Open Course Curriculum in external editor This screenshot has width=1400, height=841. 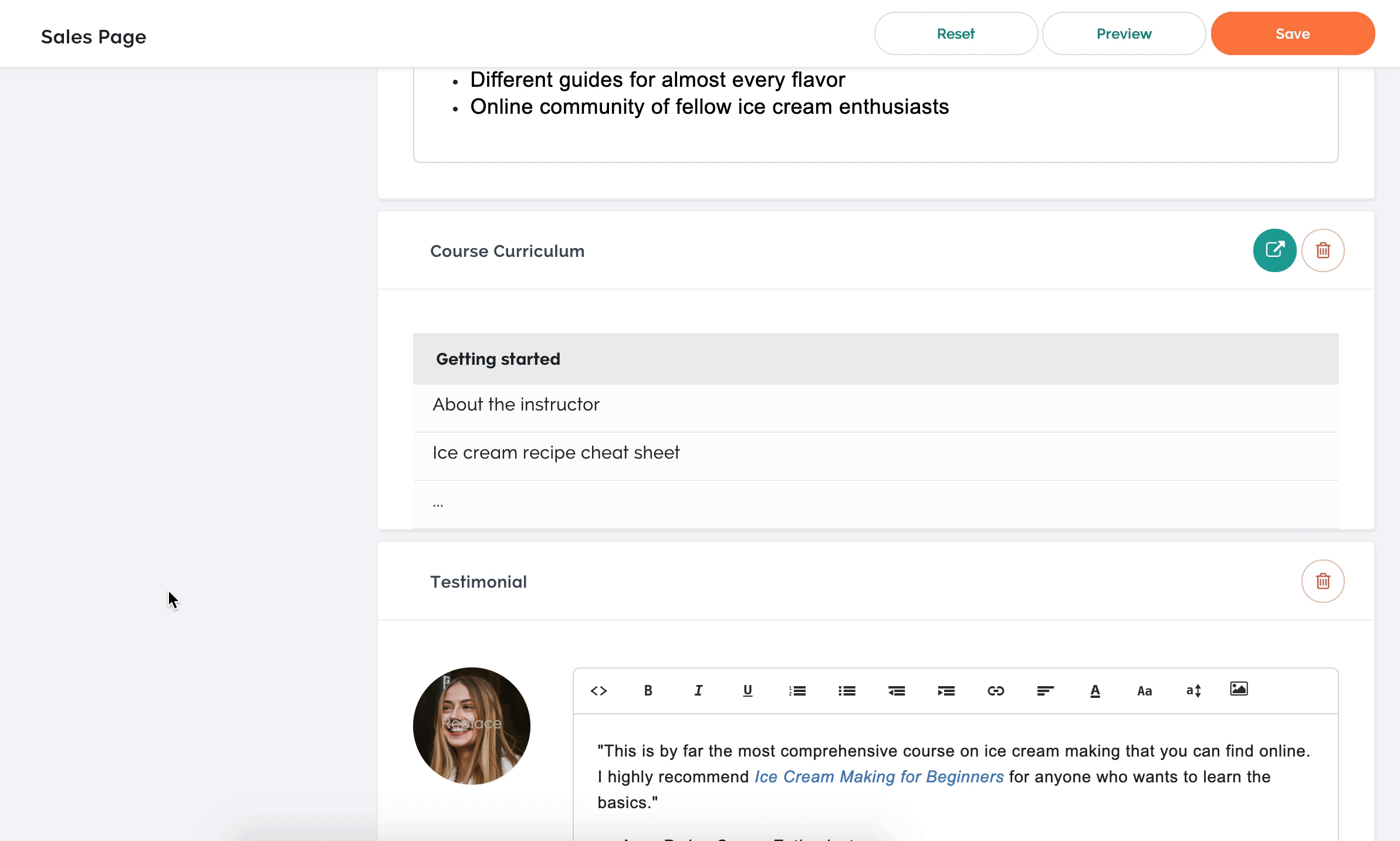pos(1274,250)
